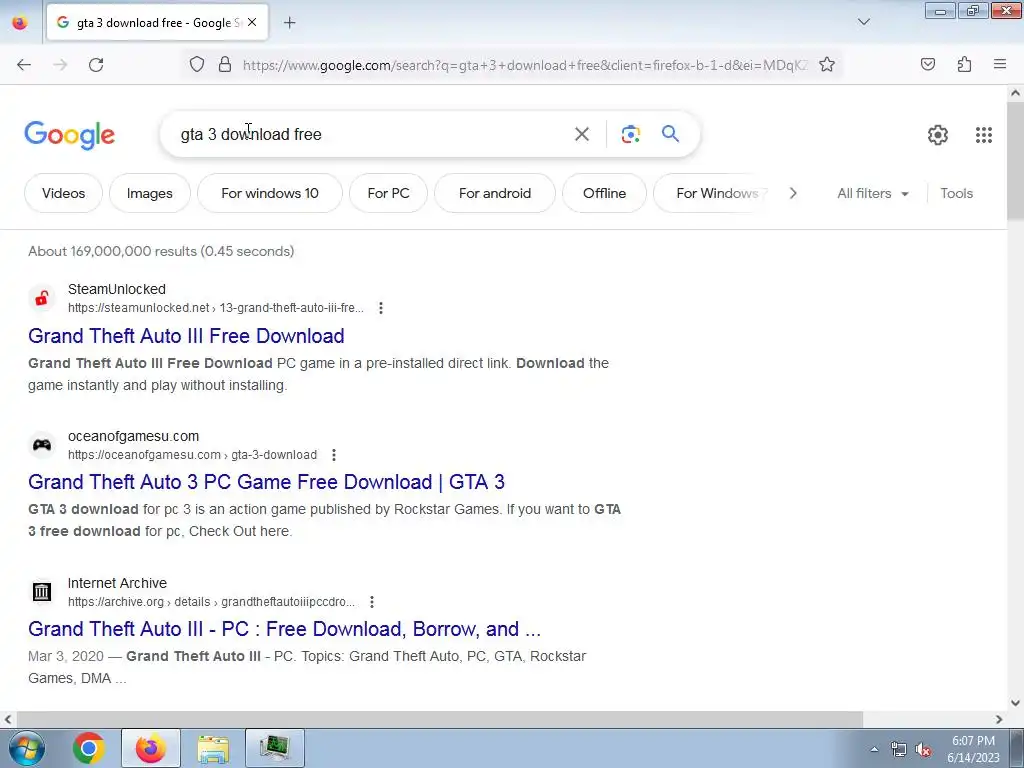Image resolution: width=1024 pixels, height=768 pixels.
Task: List all tabs dropdown arrow
Action: [863, 22]
